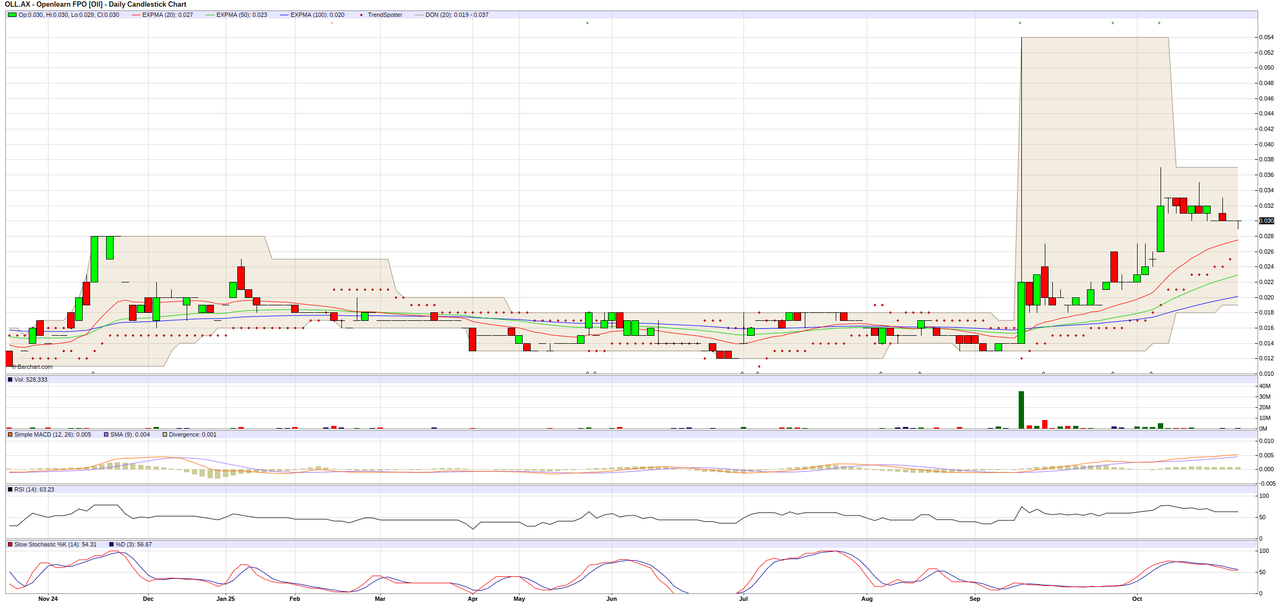The width and height of the screenshot is (1280, 615).
Task: Click the Feb date label
Action: click(294, 599)
